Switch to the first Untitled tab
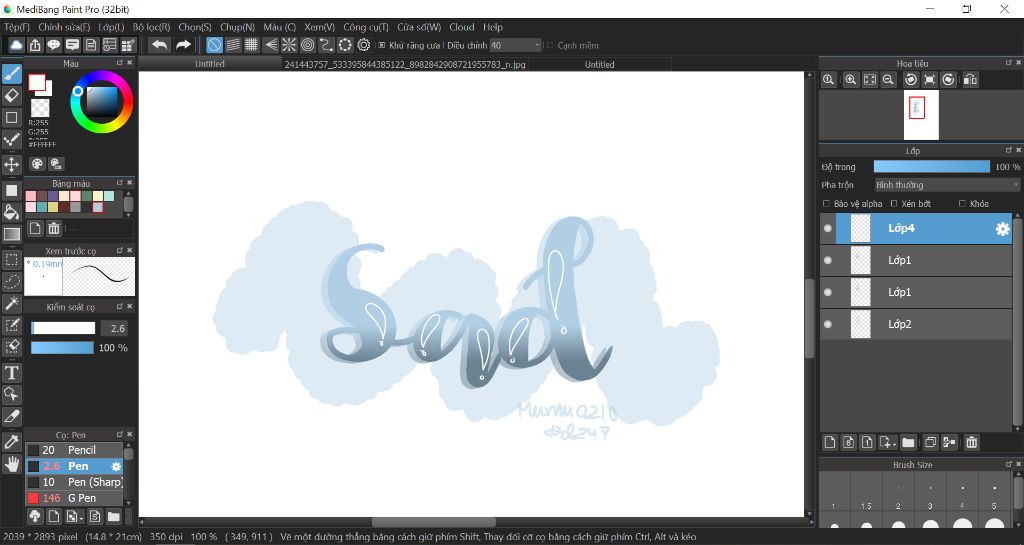The height and width of the screenshot is (545, 1024). [210, 64]
